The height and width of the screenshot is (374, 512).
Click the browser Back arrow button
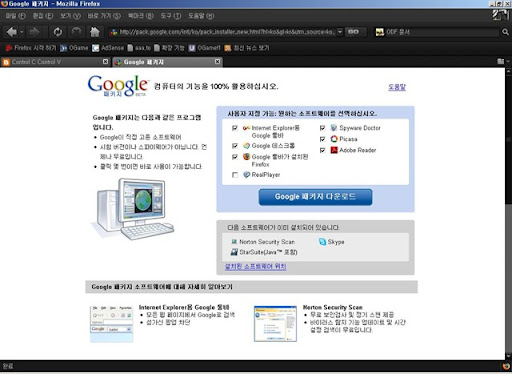12,32
